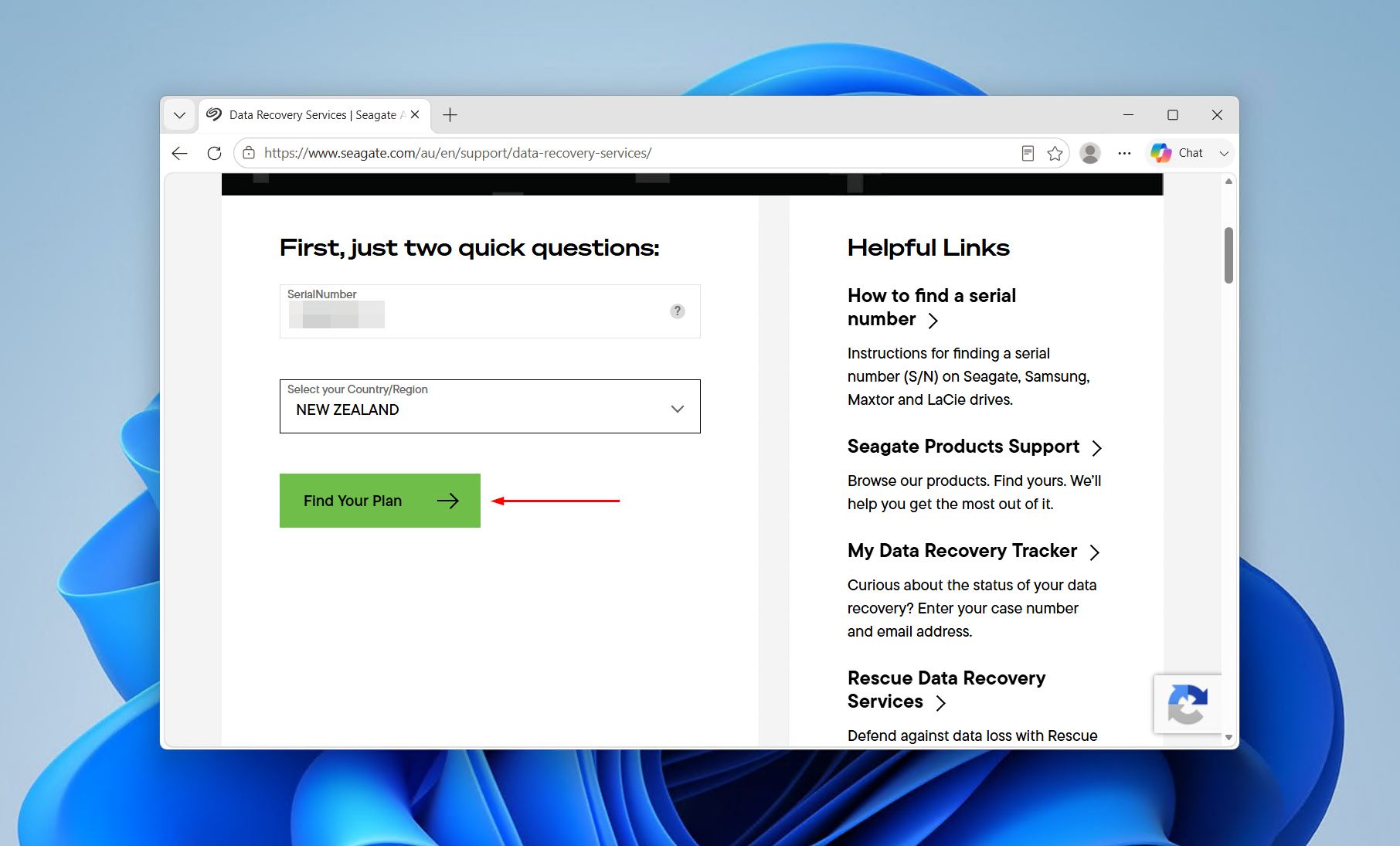Image resolution: width=1400 pixels, height=846 pixels.
Task: Click the Seagate favicon on the tab
Action: click(214, 114)
